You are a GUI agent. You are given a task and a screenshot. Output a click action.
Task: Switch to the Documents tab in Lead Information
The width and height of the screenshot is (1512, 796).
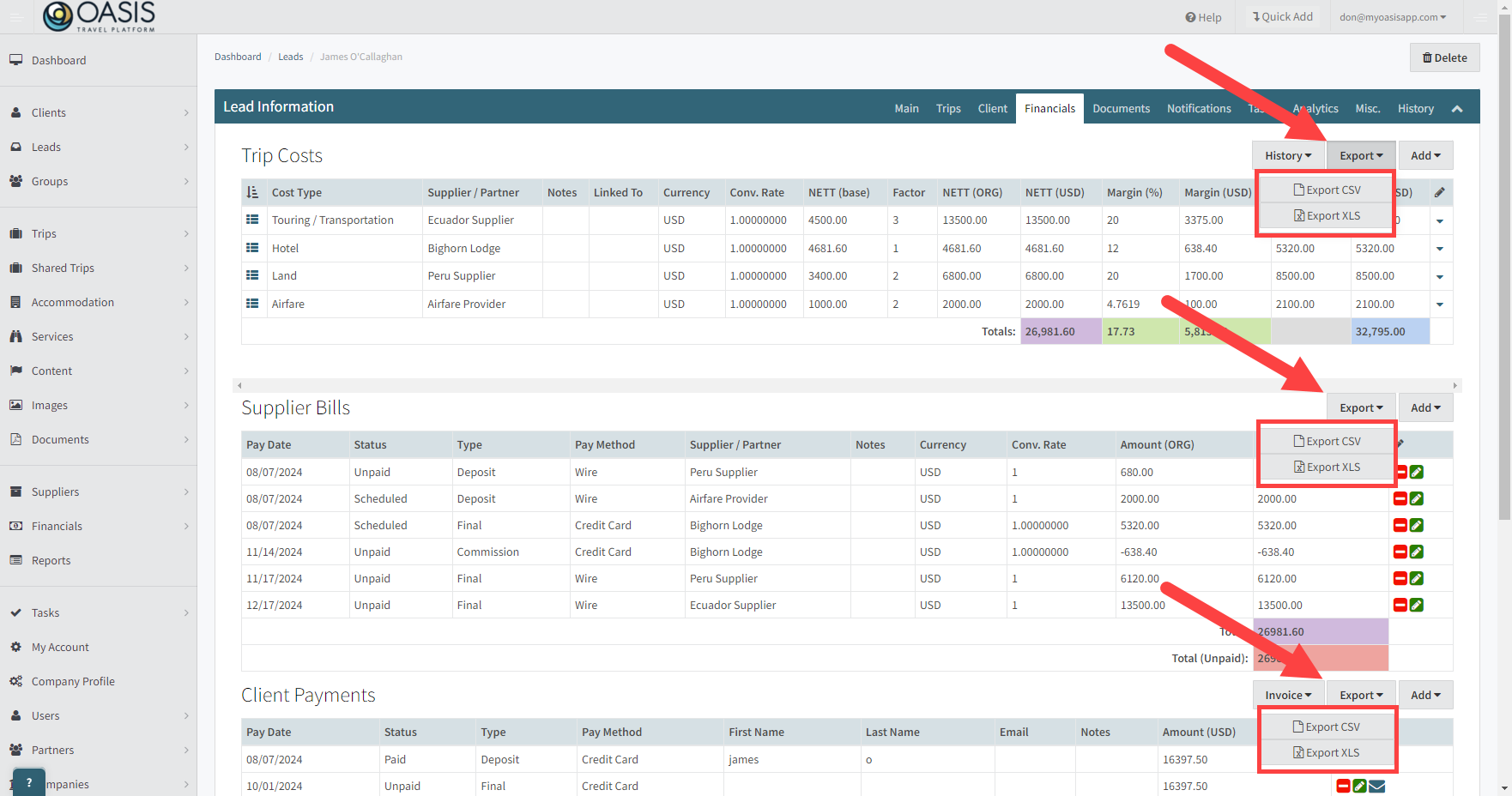click(x=1122, y=108)
